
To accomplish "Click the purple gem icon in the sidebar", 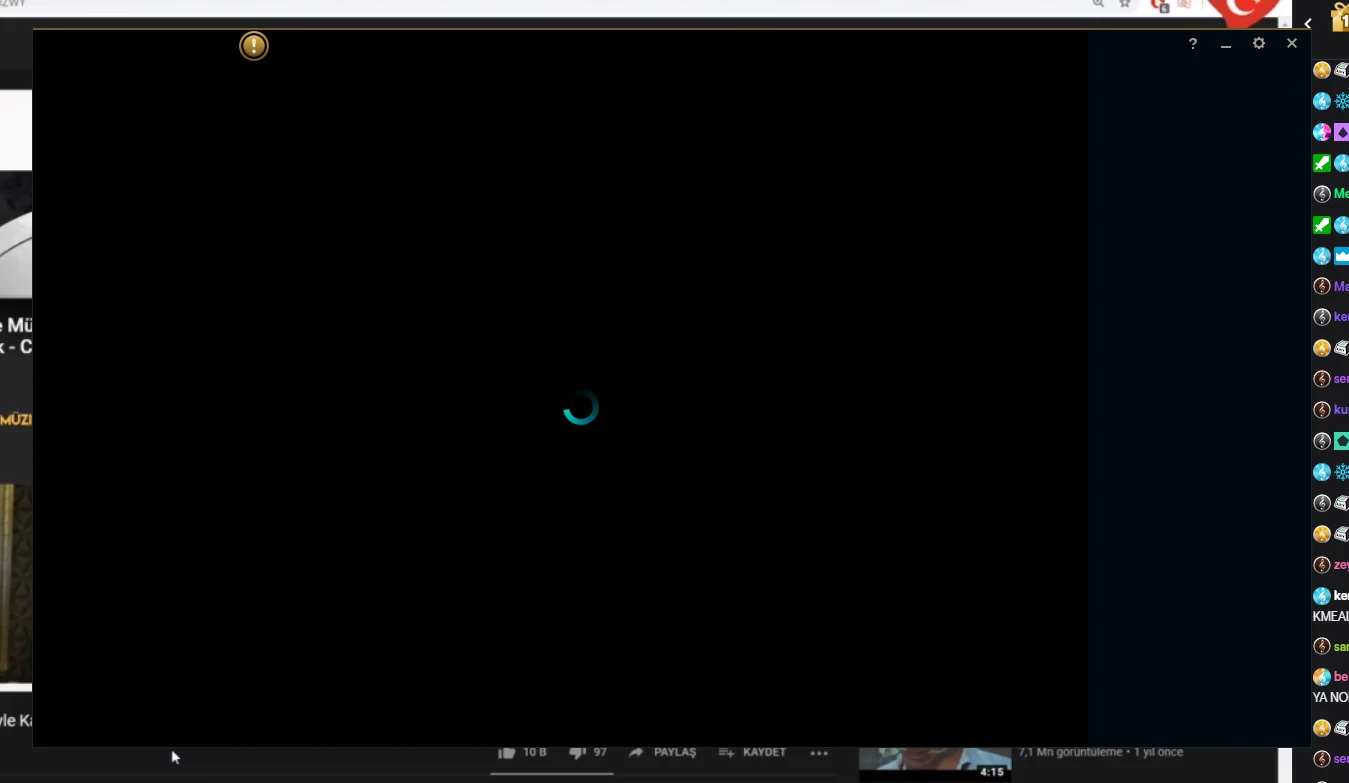I will tap(1342, 131).
